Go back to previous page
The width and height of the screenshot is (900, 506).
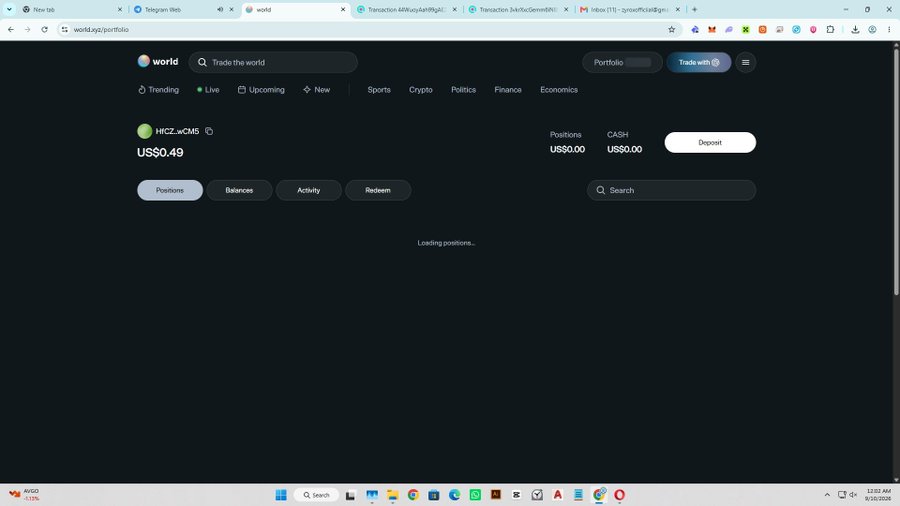click(x=11, y=29)
